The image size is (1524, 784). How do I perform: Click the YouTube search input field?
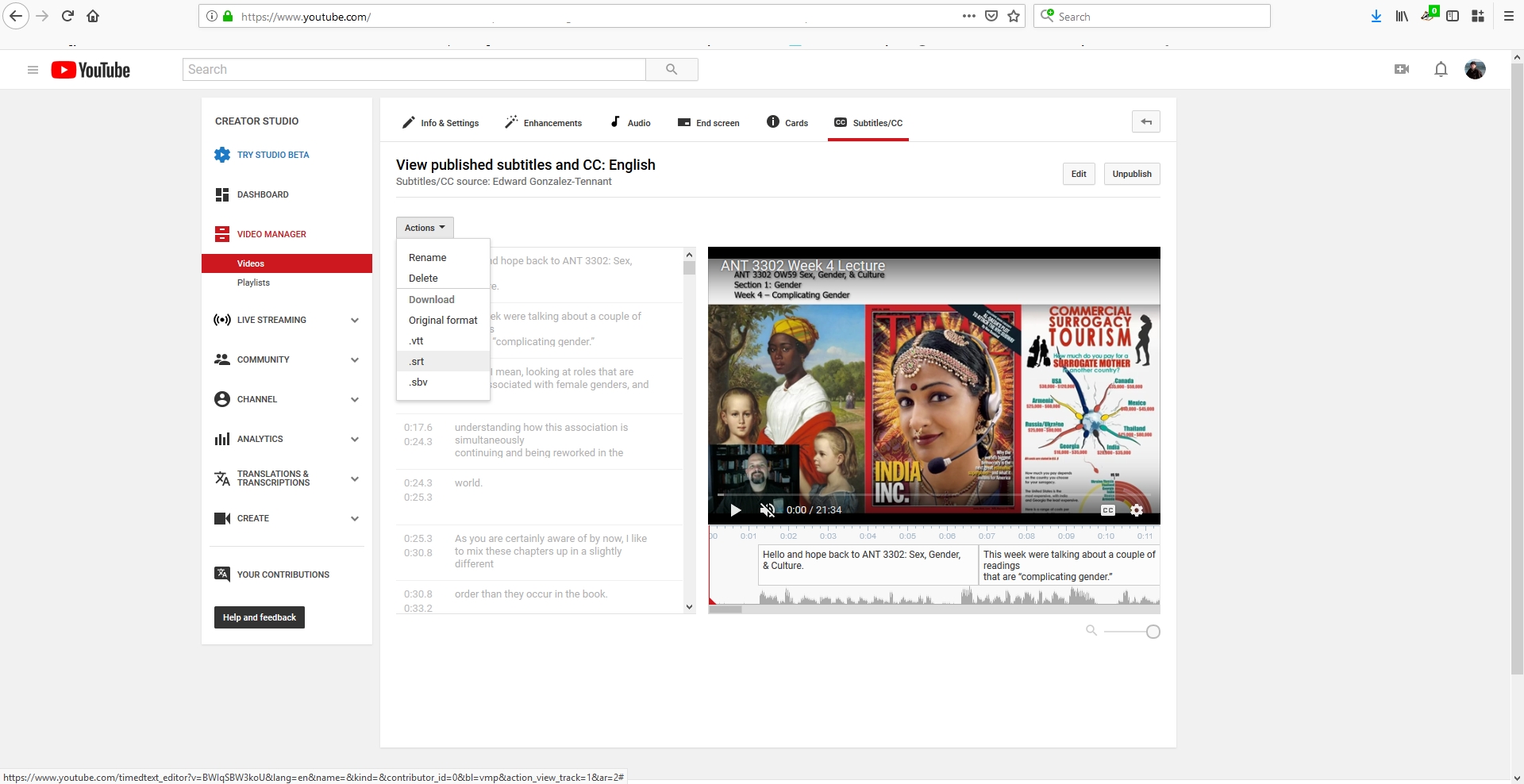pyautogui.click(x=414, y=70)
